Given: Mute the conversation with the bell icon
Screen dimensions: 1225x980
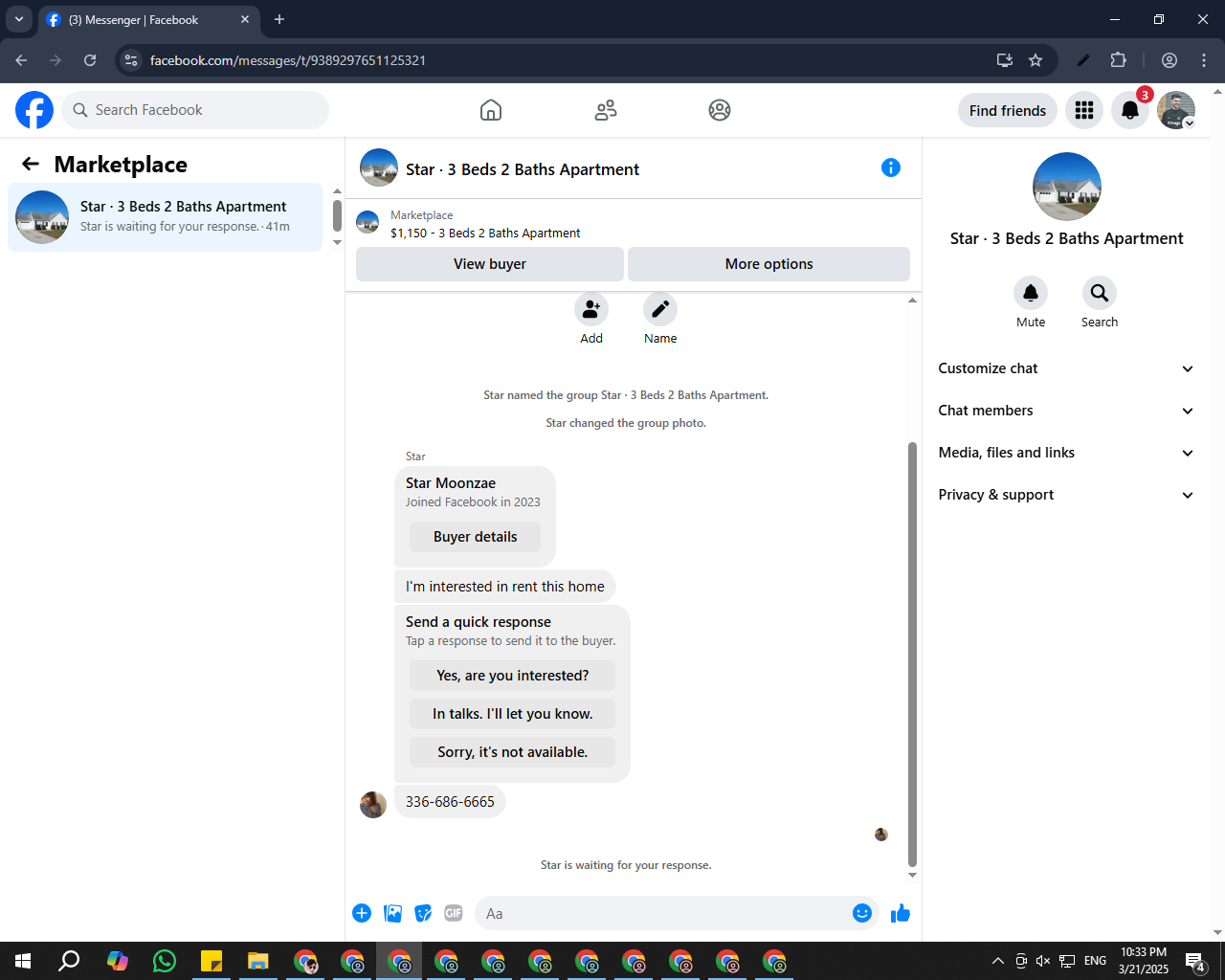Looking at the screenshot, I should coord(1031,293).
